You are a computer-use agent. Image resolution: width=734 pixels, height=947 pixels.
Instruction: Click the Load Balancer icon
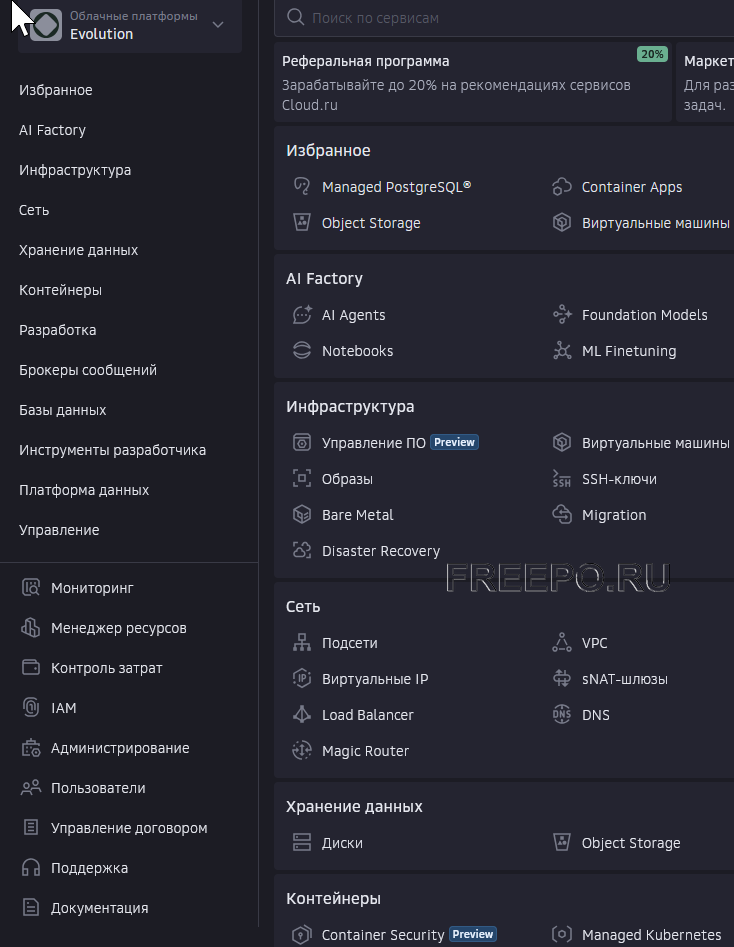[x=301, y=714]
